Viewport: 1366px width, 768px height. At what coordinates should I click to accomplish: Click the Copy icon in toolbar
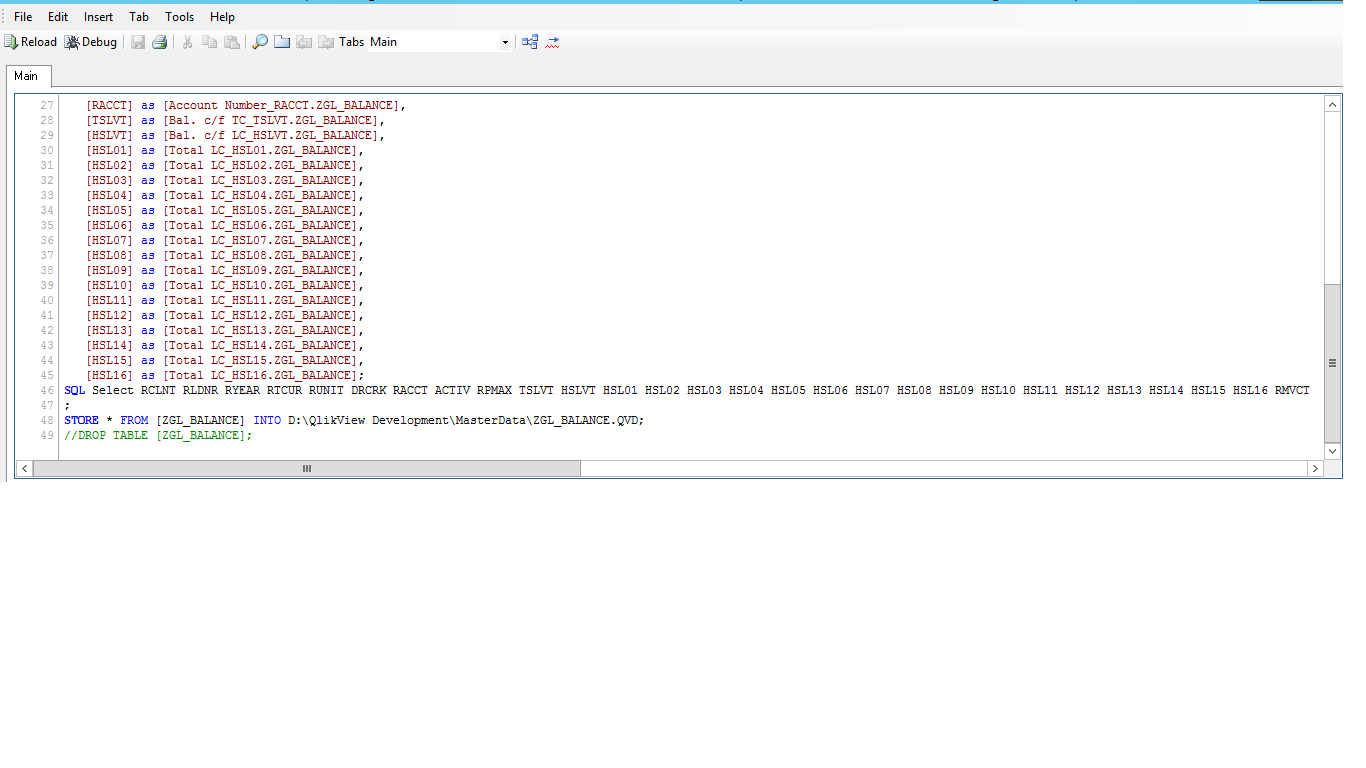click(209, 42)
